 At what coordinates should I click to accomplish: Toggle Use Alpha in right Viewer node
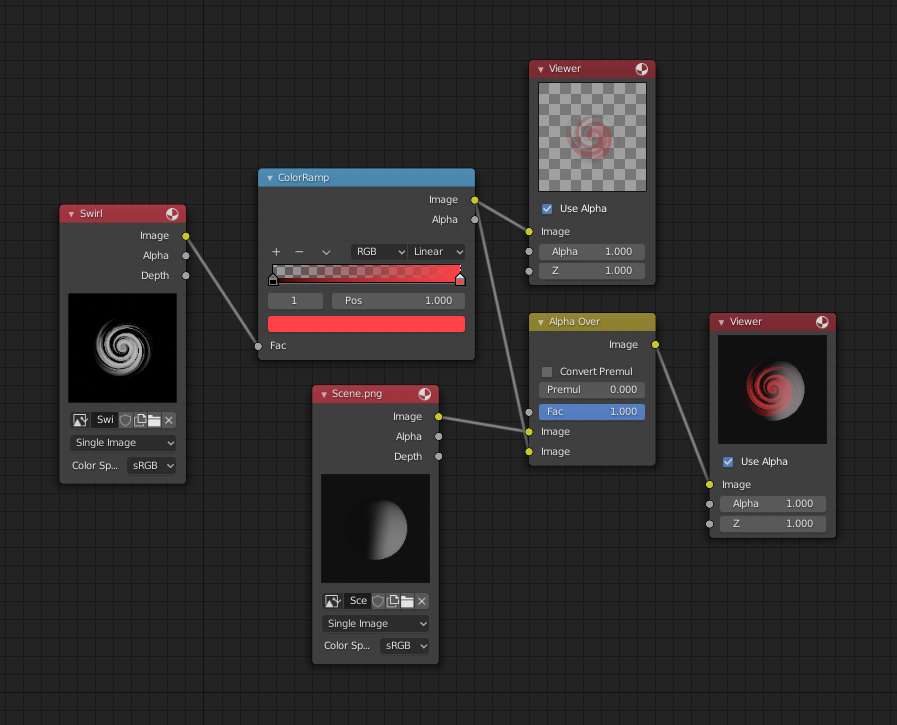(x=728, y=462)
